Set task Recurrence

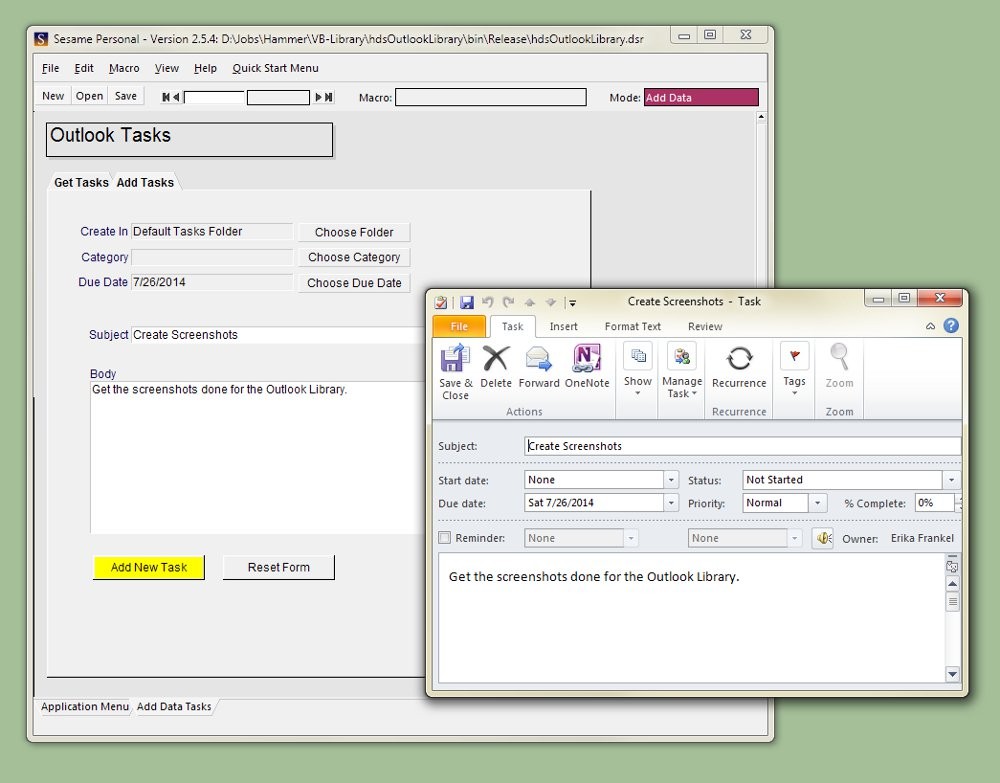739,367
